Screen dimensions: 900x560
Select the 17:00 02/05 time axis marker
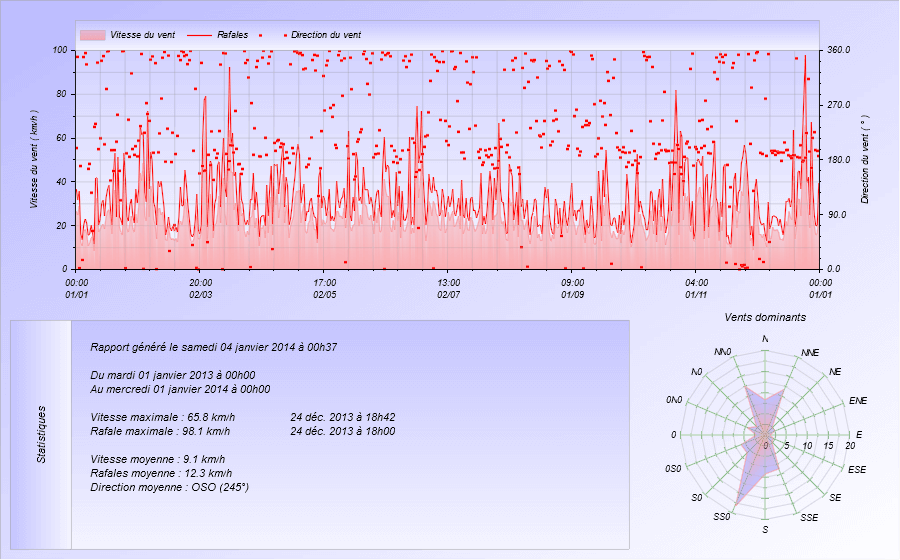click(324, 289)
